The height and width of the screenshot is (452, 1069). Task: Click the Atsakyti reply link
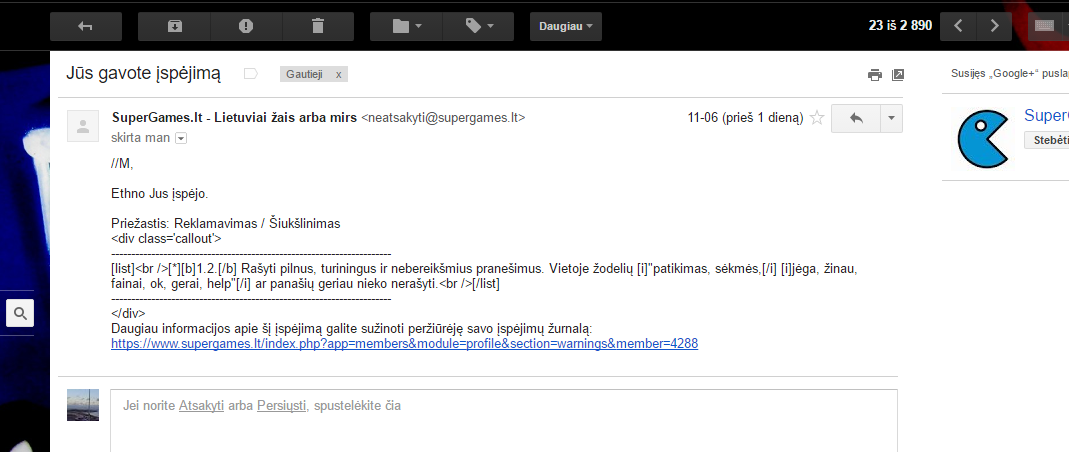tap(202, 406)
